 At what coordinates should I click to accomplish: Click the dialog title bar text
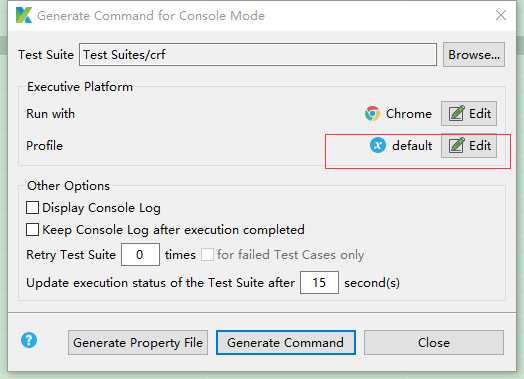pyautogui.click(x=151, y=16)
